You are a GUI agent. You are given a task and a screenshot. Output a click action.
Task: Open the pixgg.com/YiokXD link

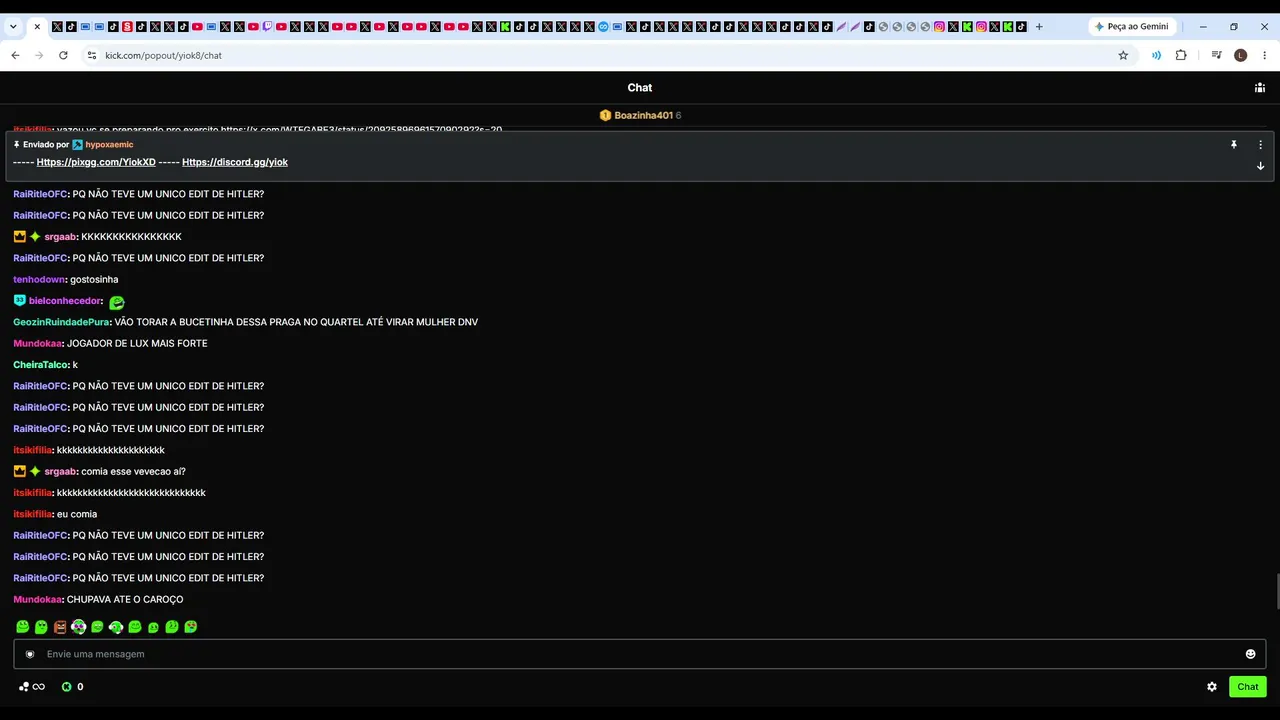pyautogui.click(x=96, y=162)
